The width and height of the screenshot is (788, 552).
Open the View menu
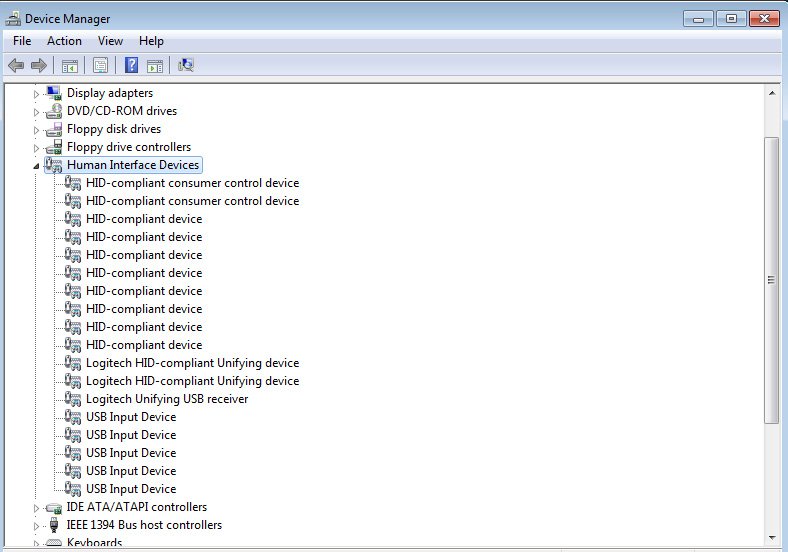tap(110, 41)
